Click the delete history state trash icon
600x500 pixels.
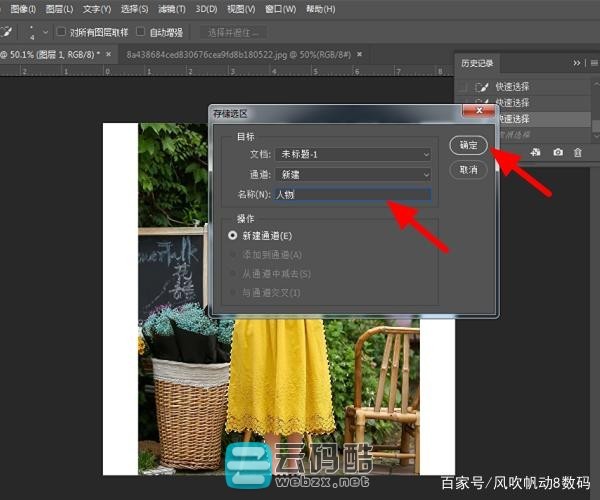pyautogui.click(x=577, y=152)
